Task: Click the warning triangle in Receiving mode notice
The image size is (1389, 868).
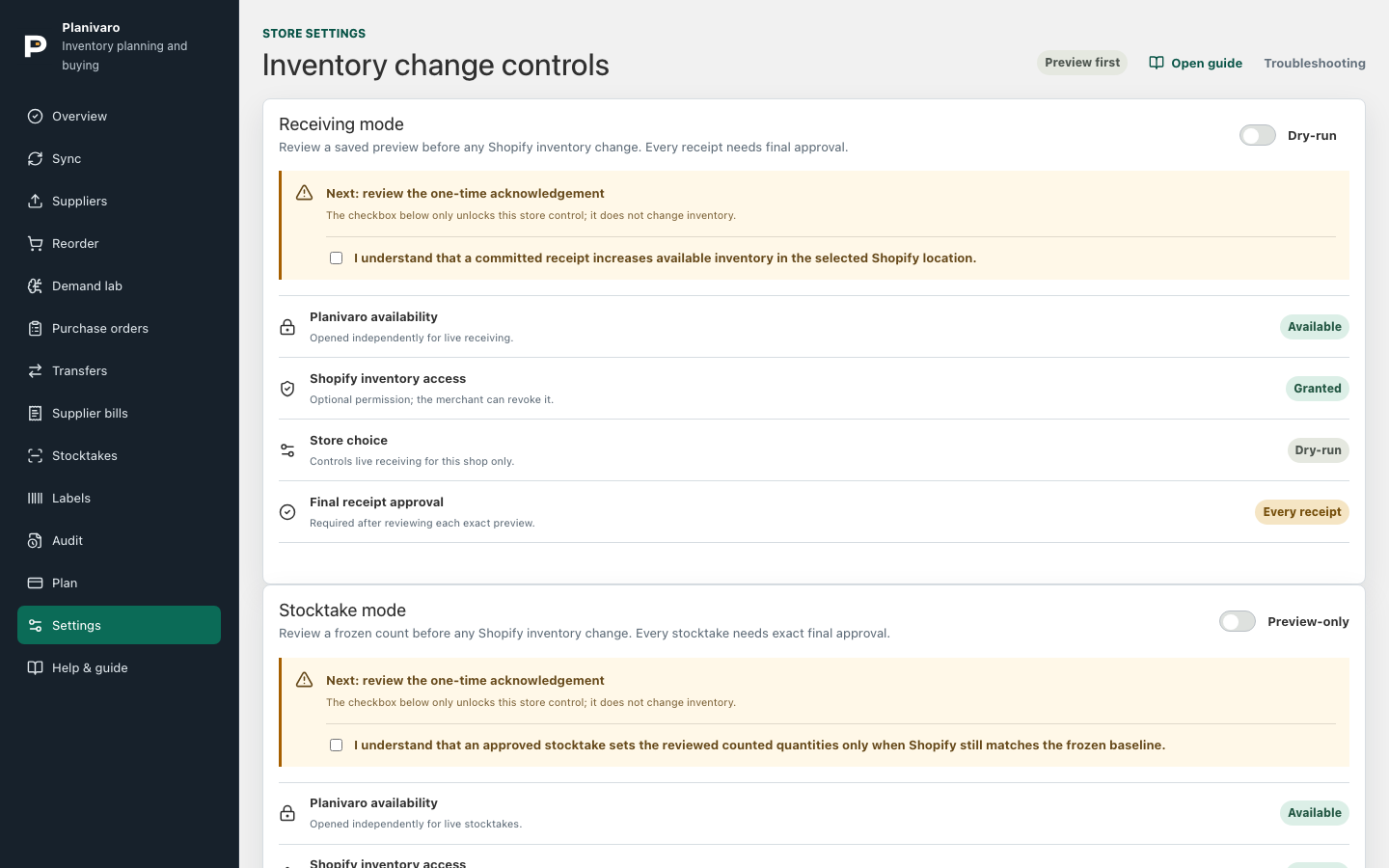Action: point(304,193)
